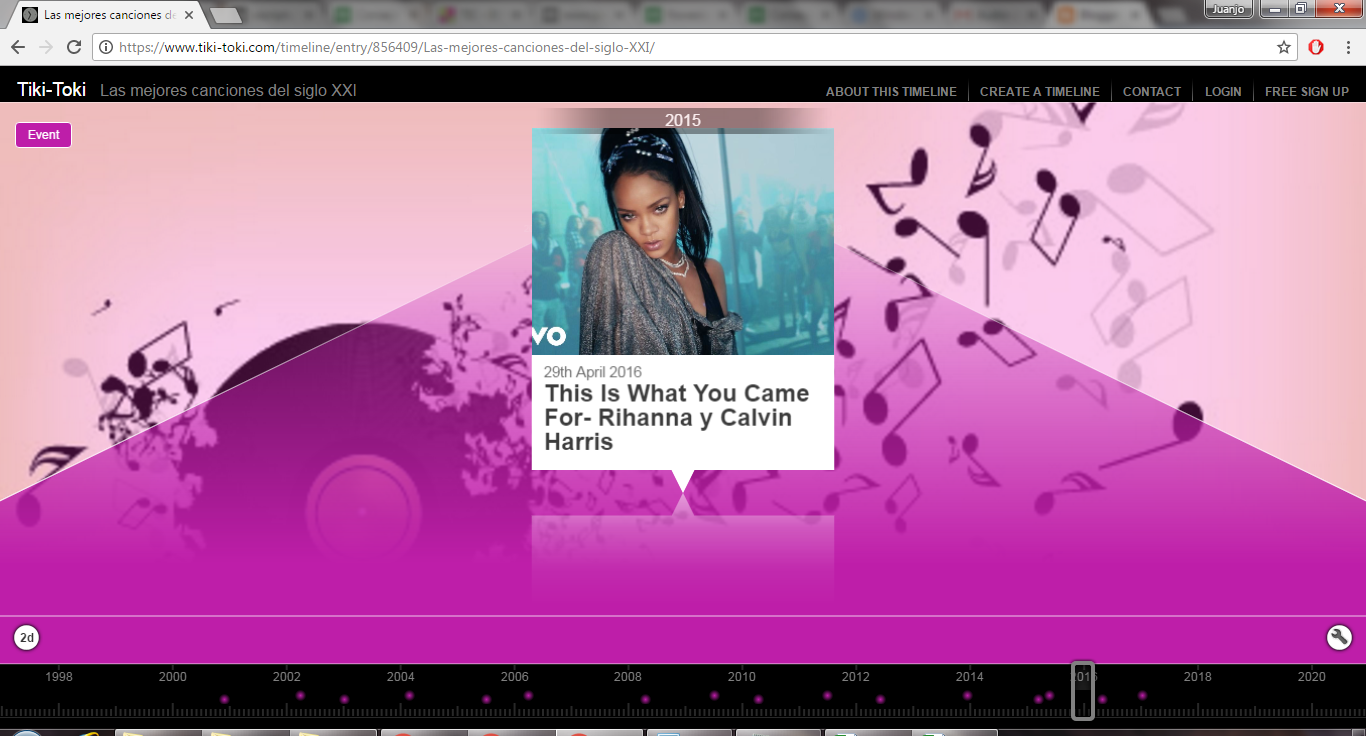Click the browser forward arrow
Screen dimensions: 1366x736
pos(46,47)
